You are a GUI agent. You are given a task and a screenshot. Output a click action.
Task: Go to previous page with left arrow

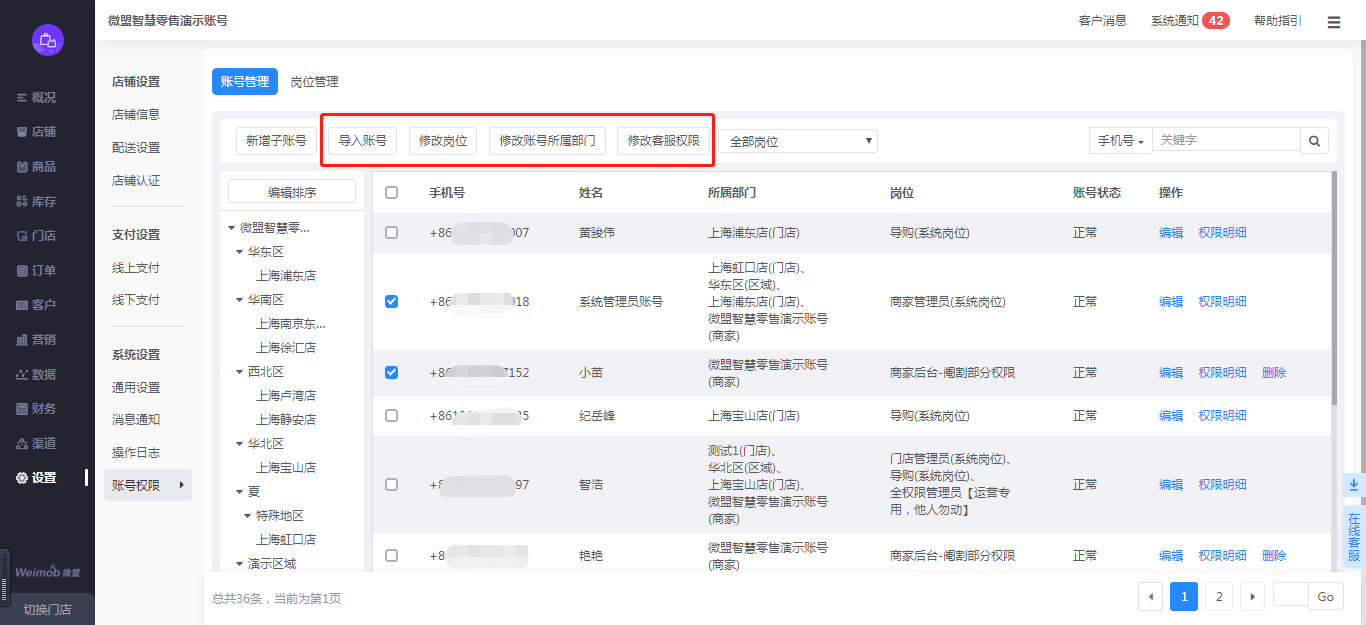click(x=1151, y=597)
